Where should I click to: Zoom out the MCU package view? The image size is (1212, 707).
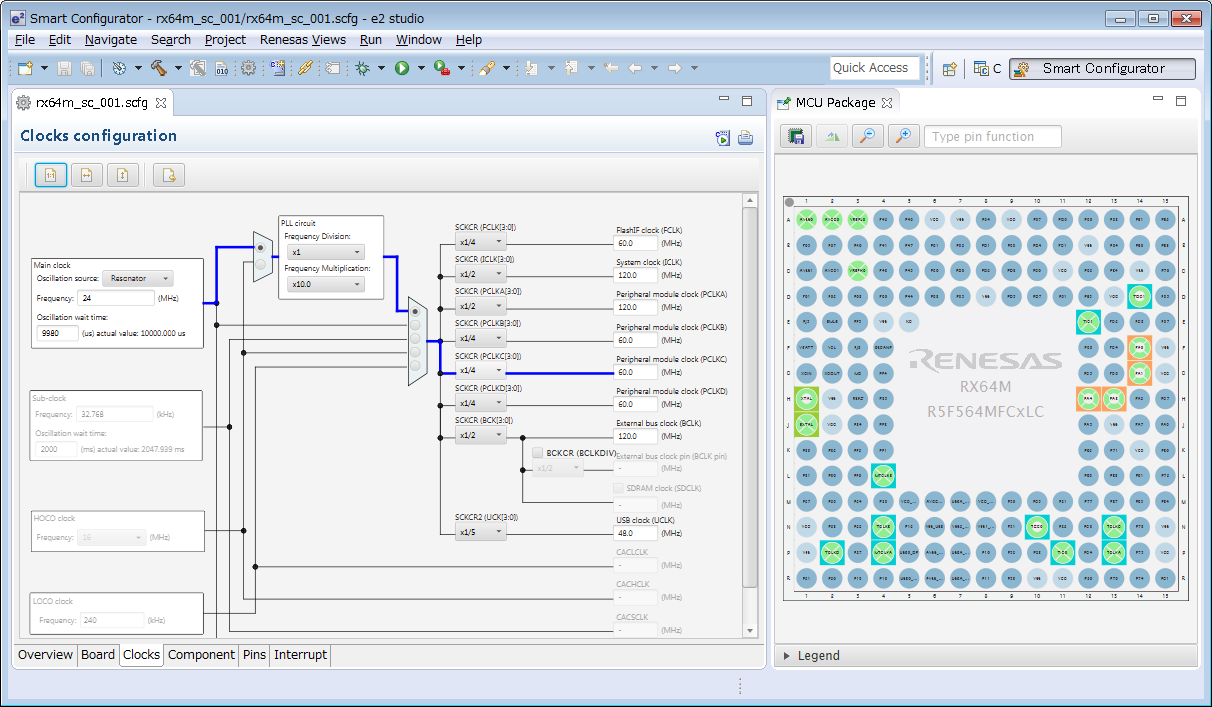(x=868, y=137)
